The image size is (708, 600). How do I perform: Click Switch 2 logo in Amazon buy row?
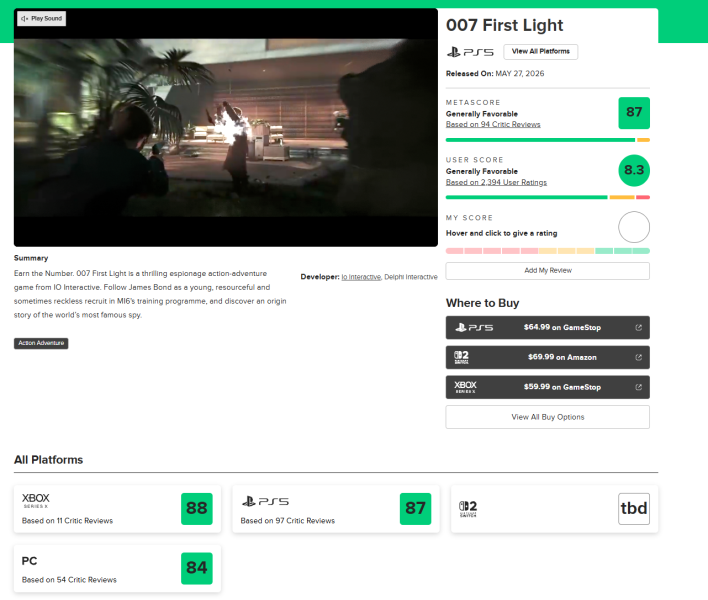click(x=461, y=357)
